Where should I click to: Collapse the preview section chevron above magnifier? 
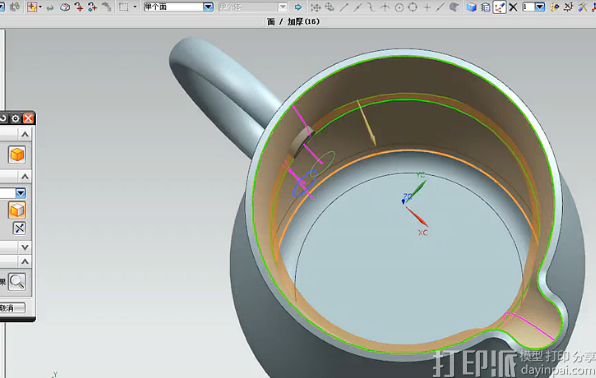point(25,262)
